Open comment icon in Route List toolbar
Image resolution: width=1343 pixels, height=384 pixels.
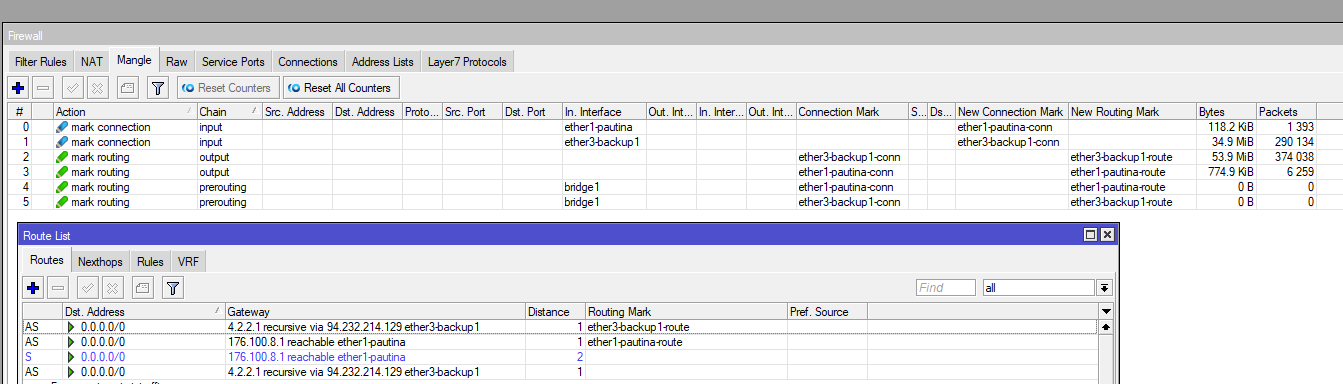(x=141, y=288)
